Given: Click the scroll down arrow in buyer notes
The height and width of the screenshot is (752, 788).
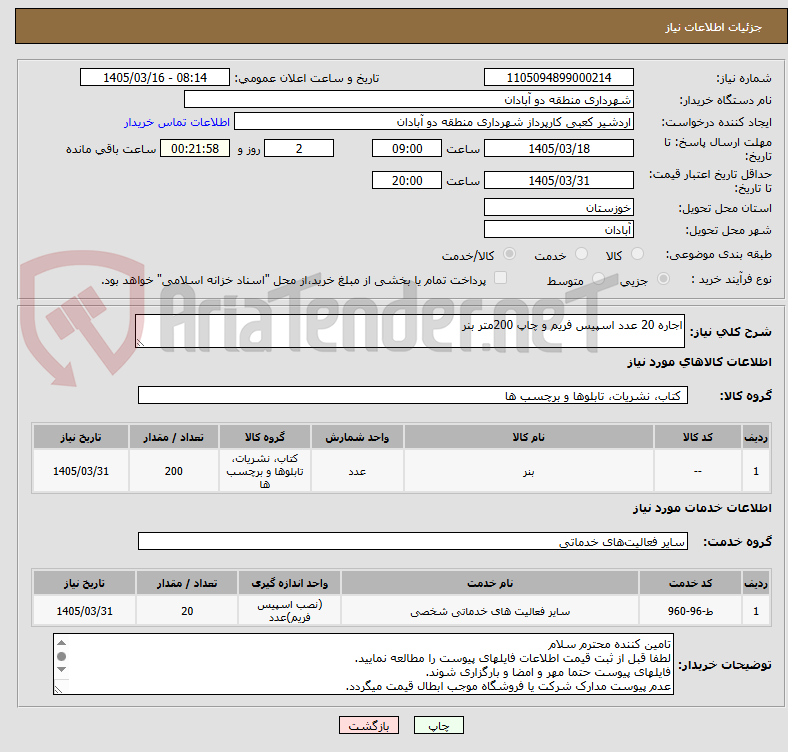Looking at the screenshot, I should pos(61,670).
